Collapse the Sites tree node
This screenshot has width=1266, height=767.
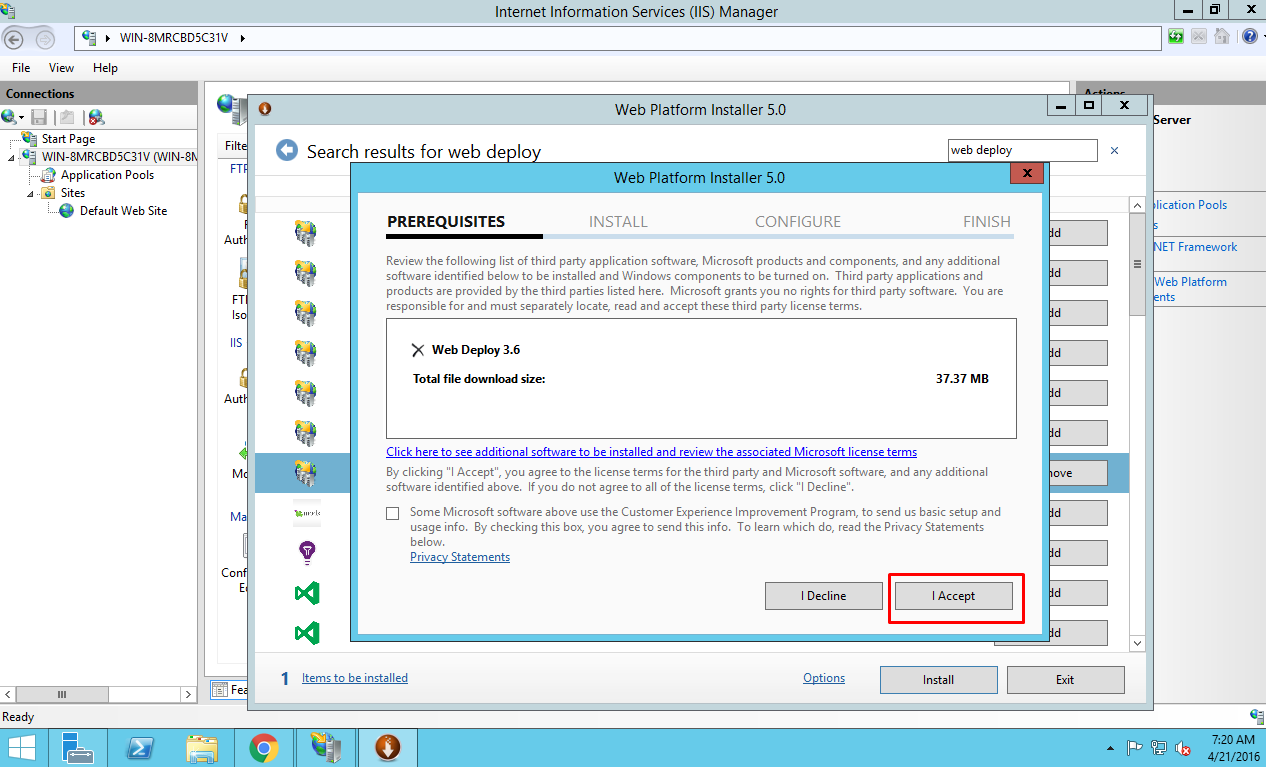[x=30, y=193]
